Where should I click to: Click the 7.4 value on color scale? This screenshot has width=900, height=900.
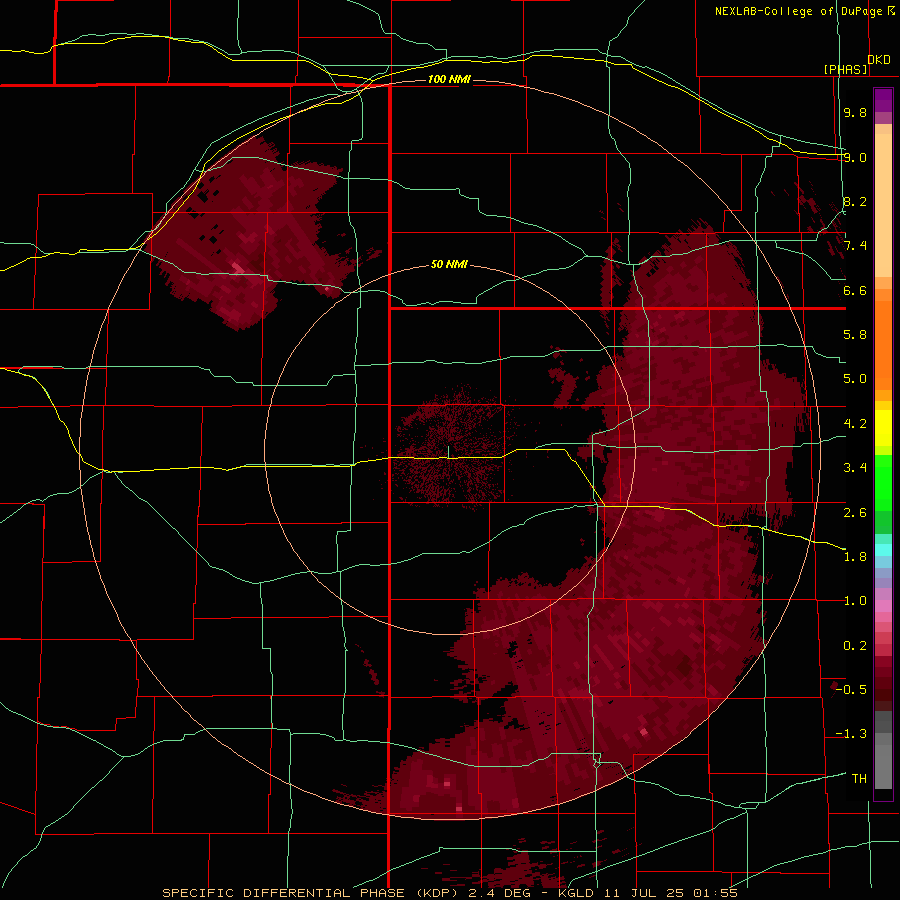[x=855, y=246]
